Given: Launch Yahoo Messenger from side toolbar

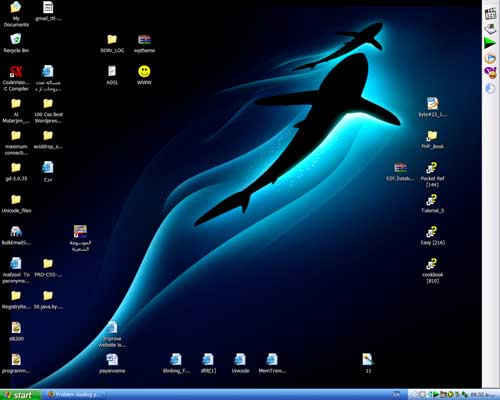Looking at the screenshot, I should point(490,73).
